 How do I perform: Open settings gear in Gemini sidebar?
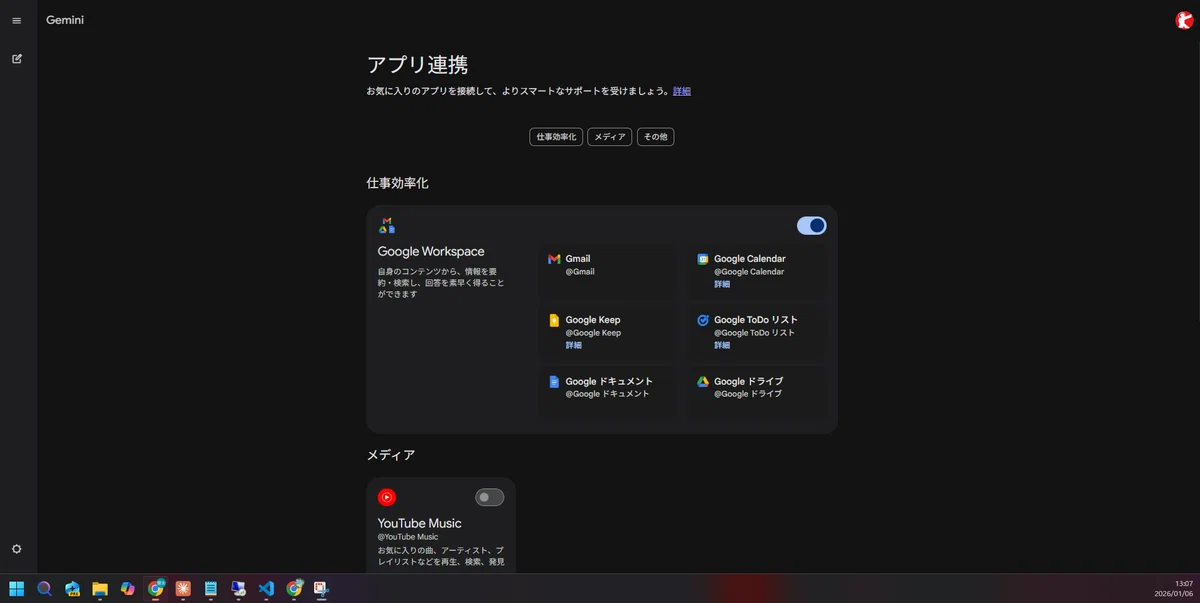click(x=16, y=549)
